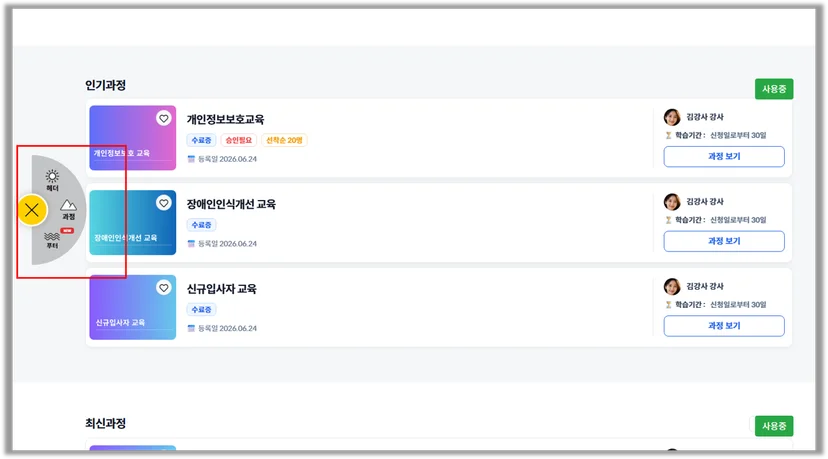The image size is (828, 459).
Task: Favorite the 개인정보보호교육 course with heart icon
Action: pos(164,118)
